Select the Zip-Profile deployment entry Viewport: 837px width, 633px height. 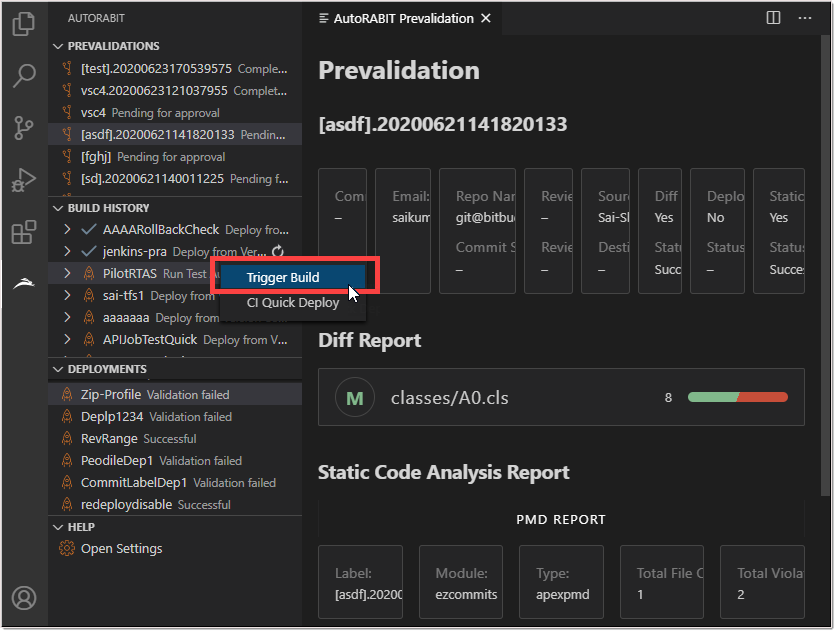108,395
